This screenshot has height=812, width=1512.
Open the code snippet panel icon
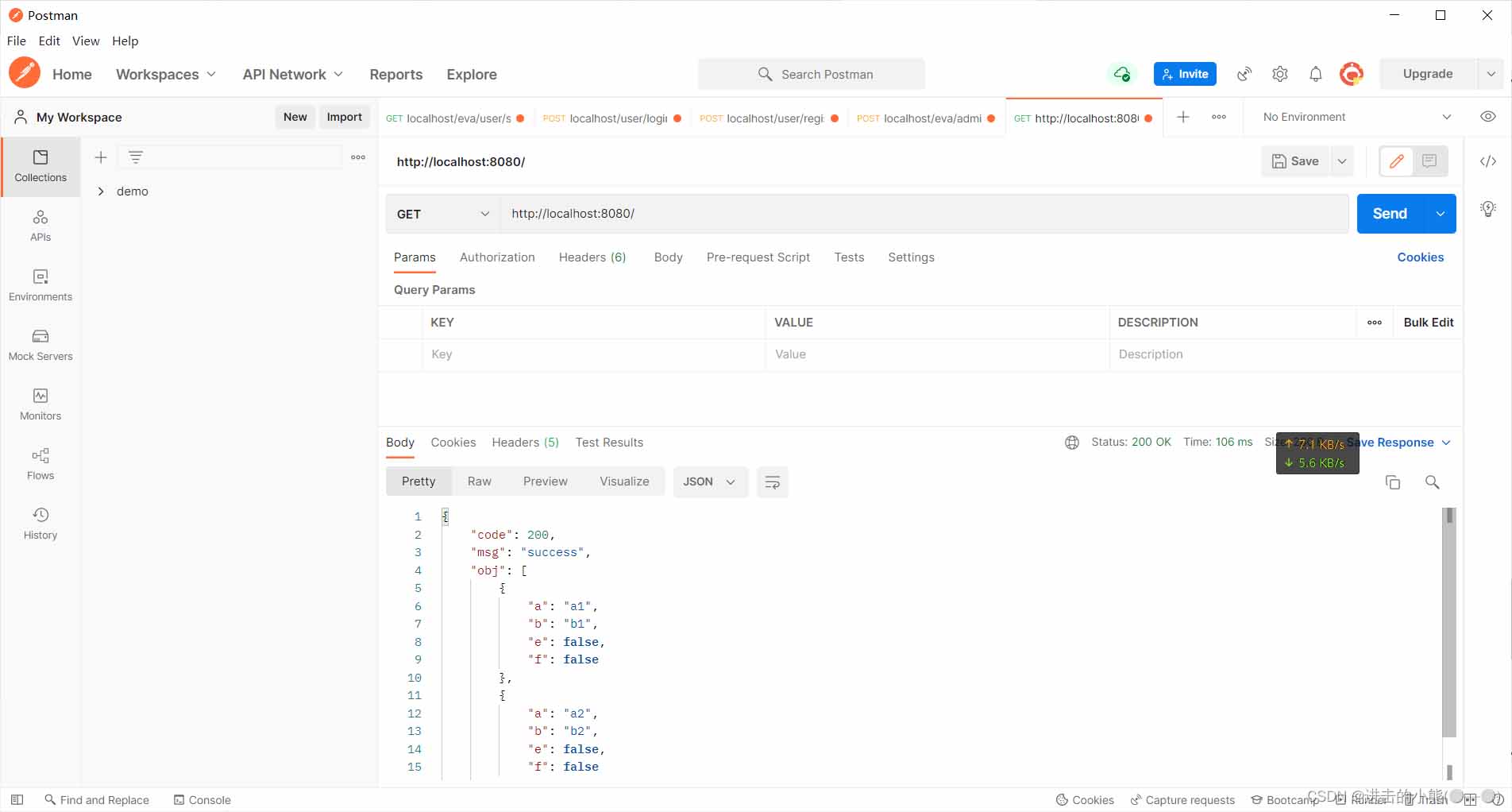tap(1487, 161)
